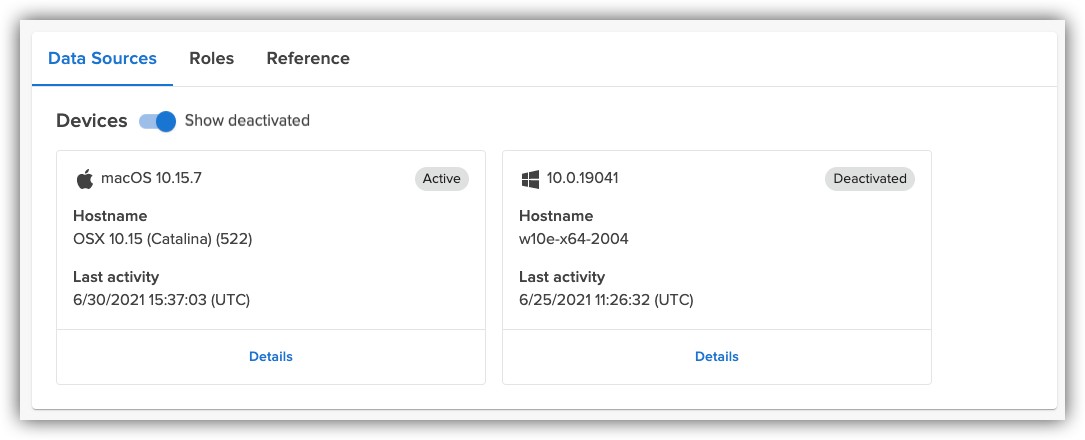Toggle the Show deactivated switch
The height and width of the screenshot is (440, 1085).
click(158, 121)
